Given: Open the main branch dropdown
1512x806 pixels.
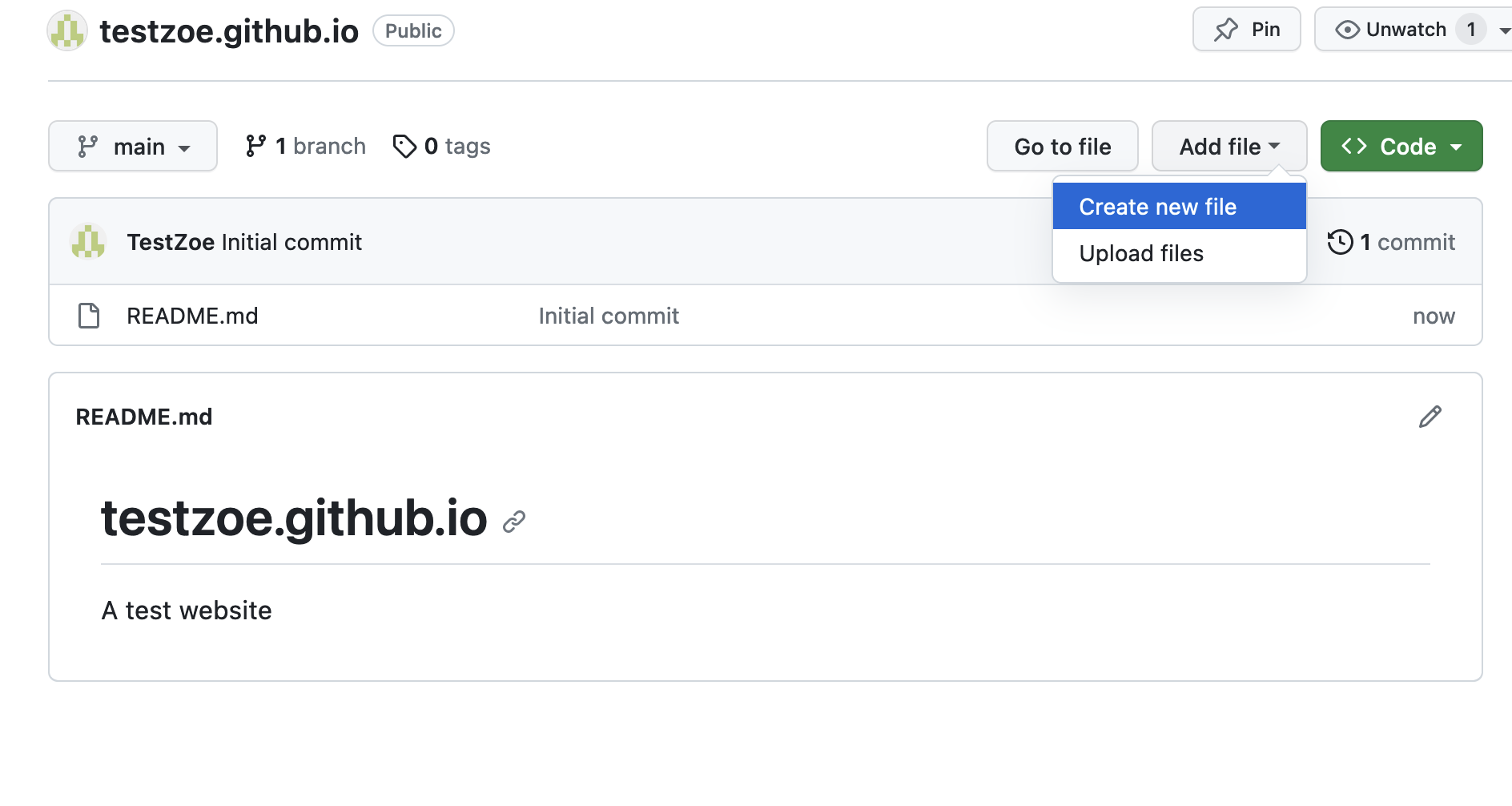Looking at the screenshot, I should [133, 147].
